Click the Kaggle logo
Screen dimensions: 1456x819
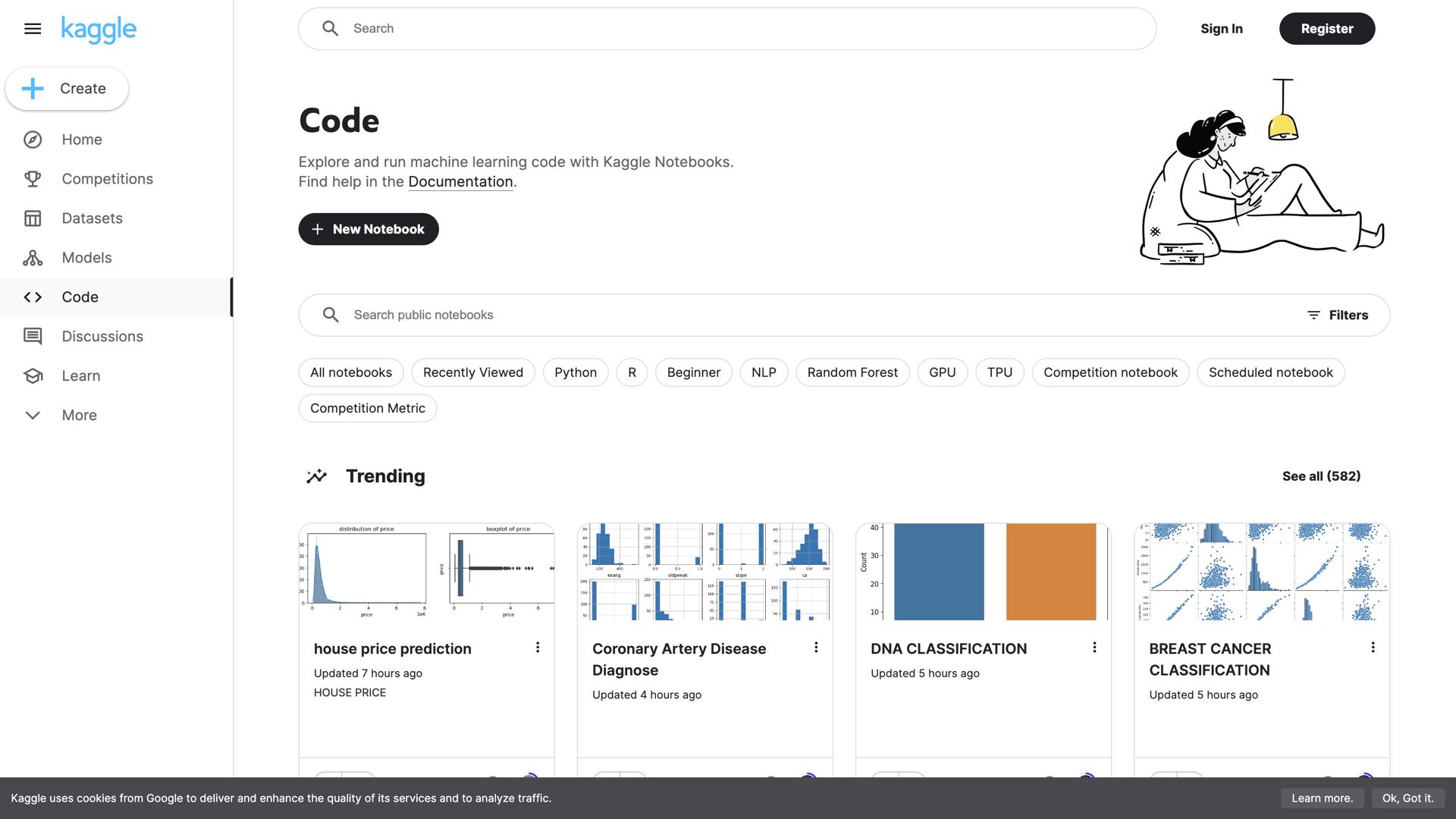pos(99,30)
